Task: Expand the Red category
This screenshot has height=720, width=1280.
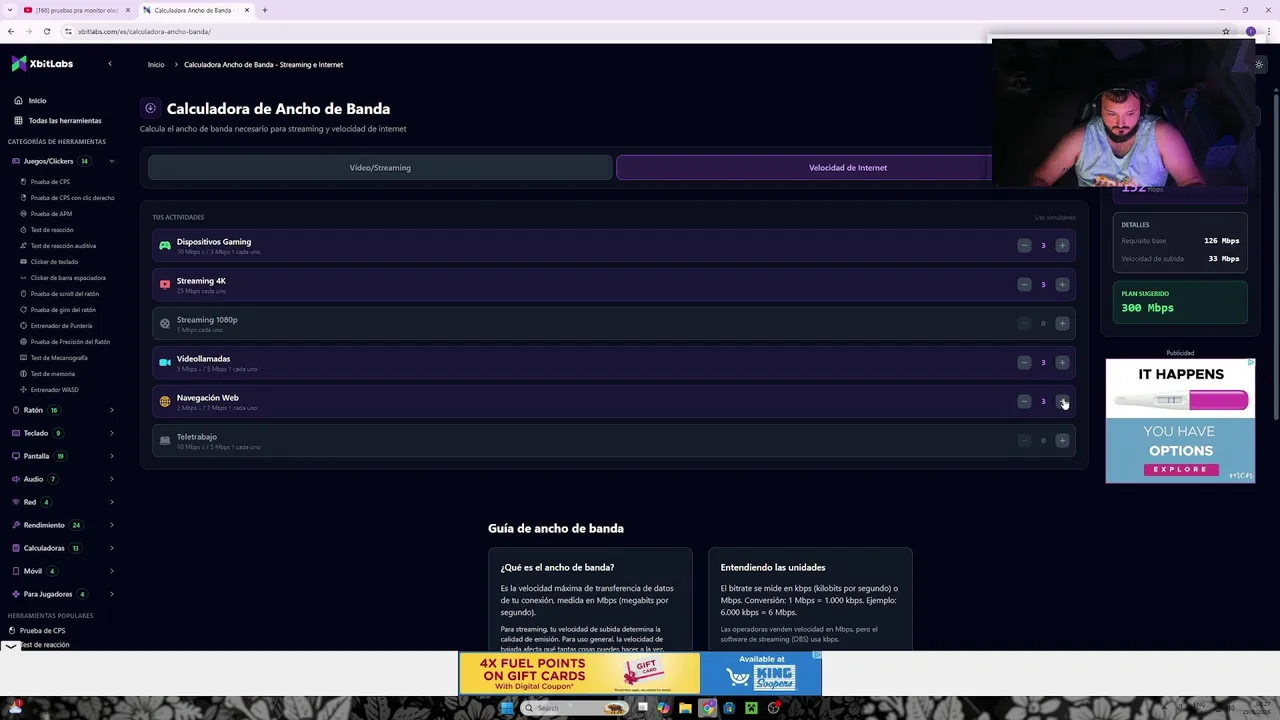Action: [62, 502]
